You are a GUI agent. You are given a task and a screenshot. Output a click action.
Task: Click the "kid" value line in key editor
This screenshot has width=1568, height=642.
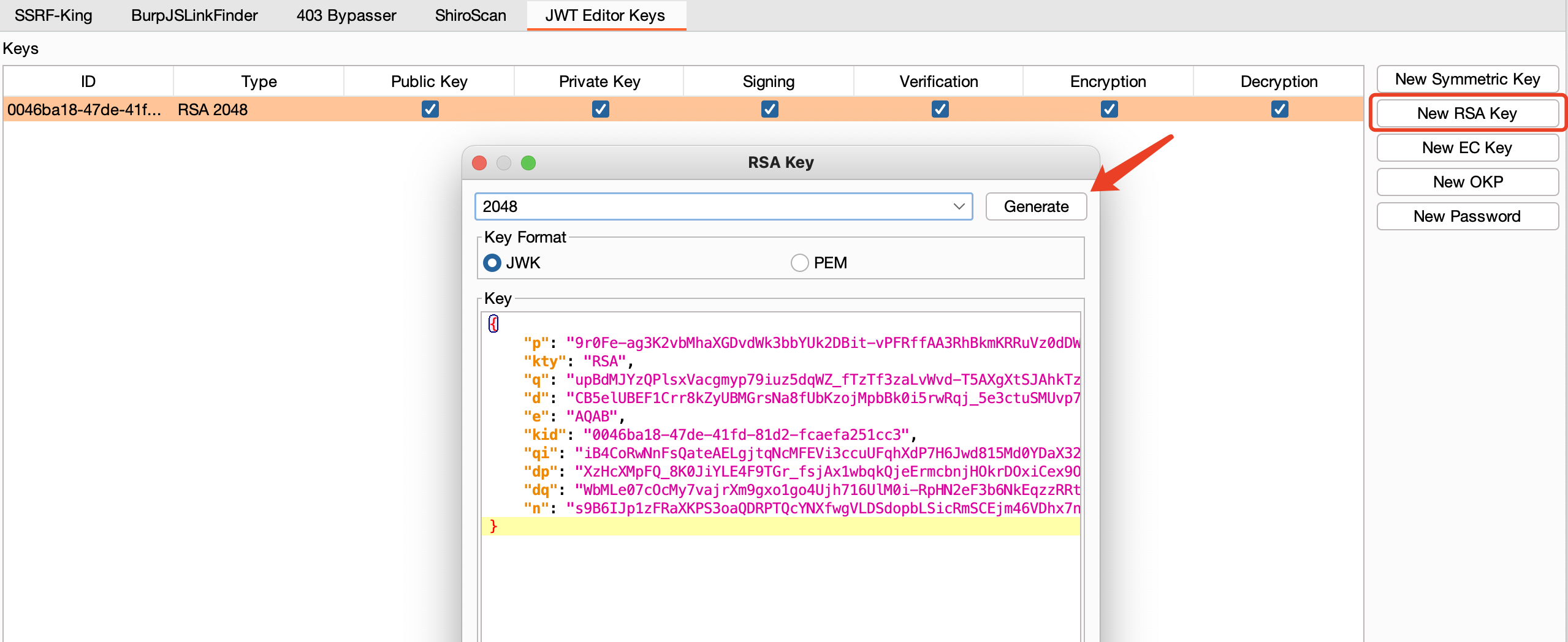(x=720, y=435)
